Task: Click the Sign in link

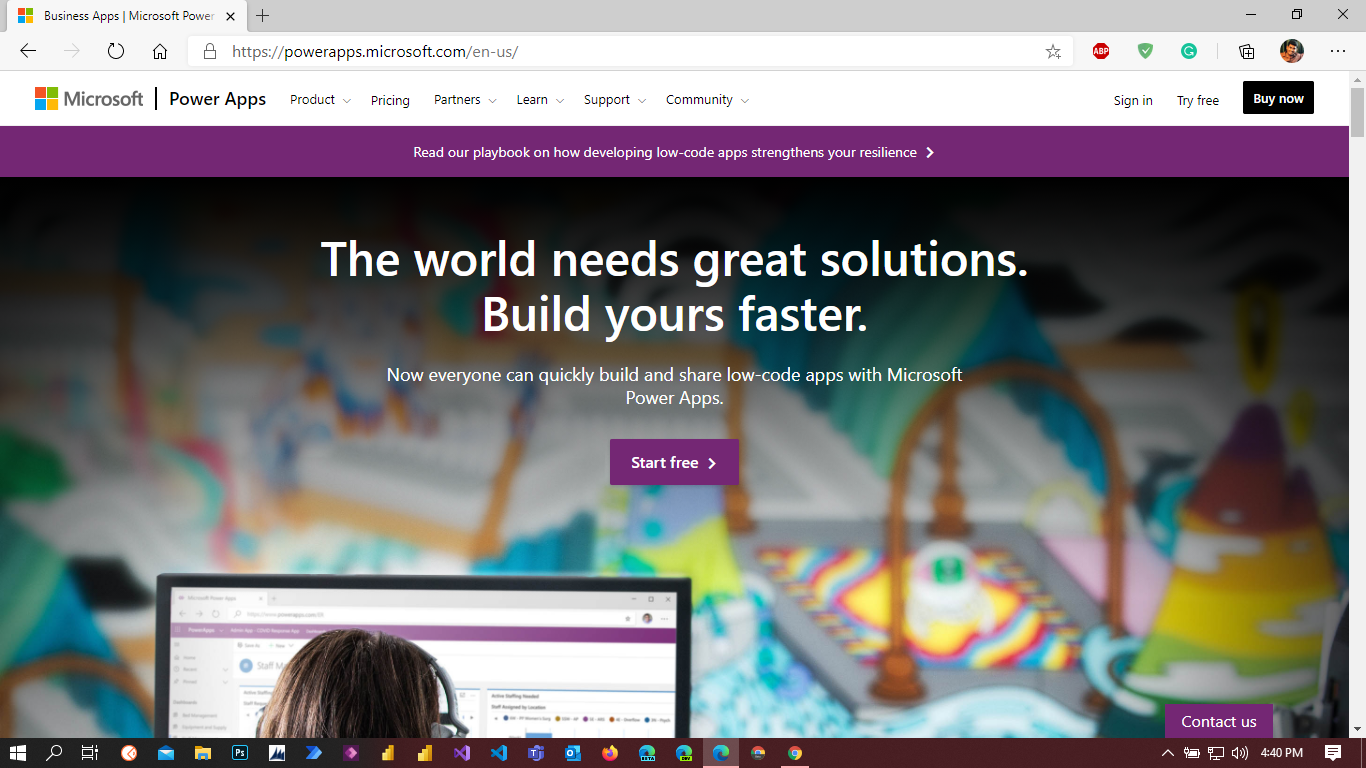Action: (x=1133, y=100)
